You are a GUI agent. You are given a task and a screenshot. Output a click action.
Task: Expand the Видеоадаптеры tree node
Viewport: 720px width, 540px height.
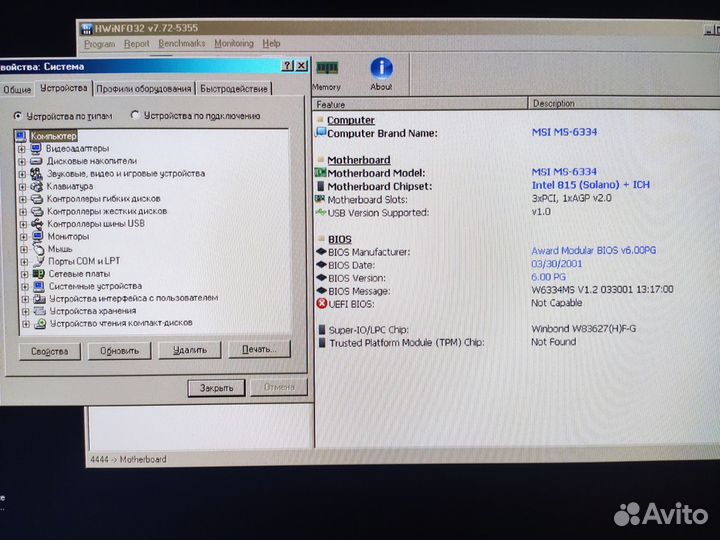(x=22, y=149)
